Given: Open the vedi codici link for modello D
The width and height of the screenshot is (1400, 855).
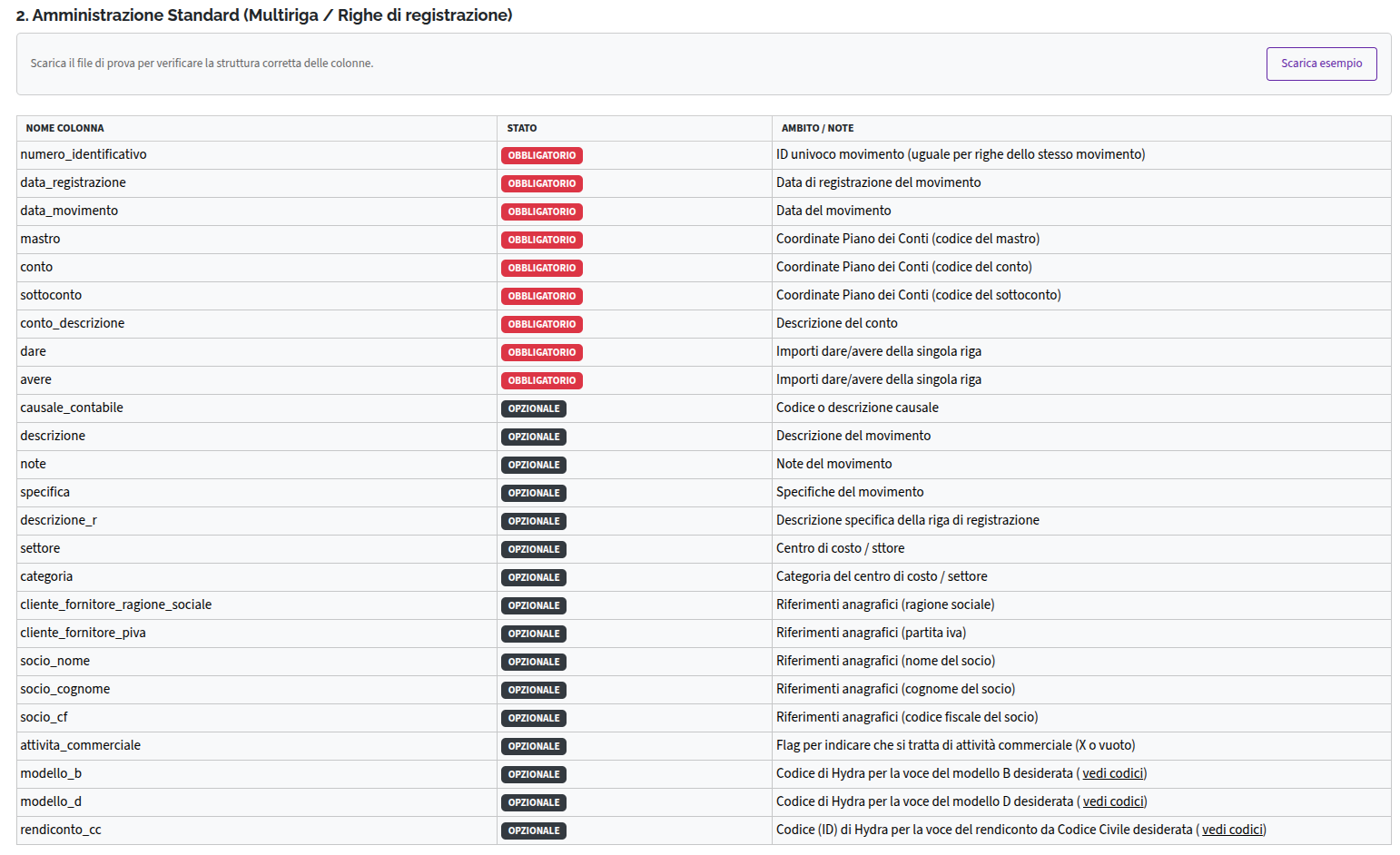Looking at the screenshot, I should 1113,801.
